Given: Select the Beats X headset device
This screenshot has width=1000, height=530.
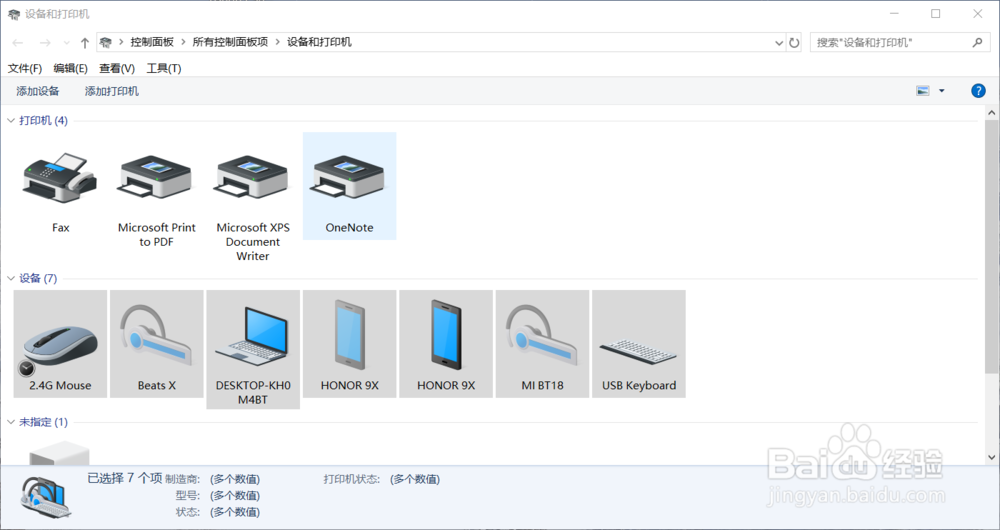Looking at the screenshot, I should click(157, 344).
